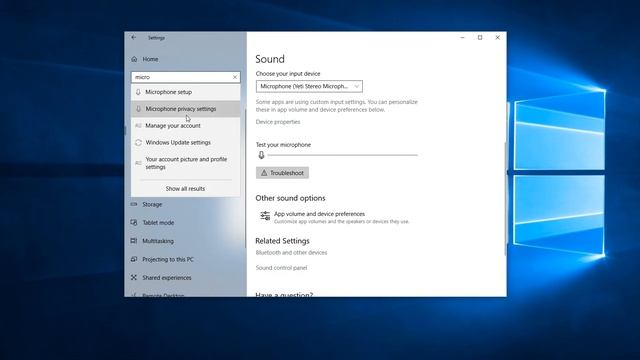This screenshot has height=360, width=640.
Task: Click the microphone icon beside test meter
Action: click(261, 155)
